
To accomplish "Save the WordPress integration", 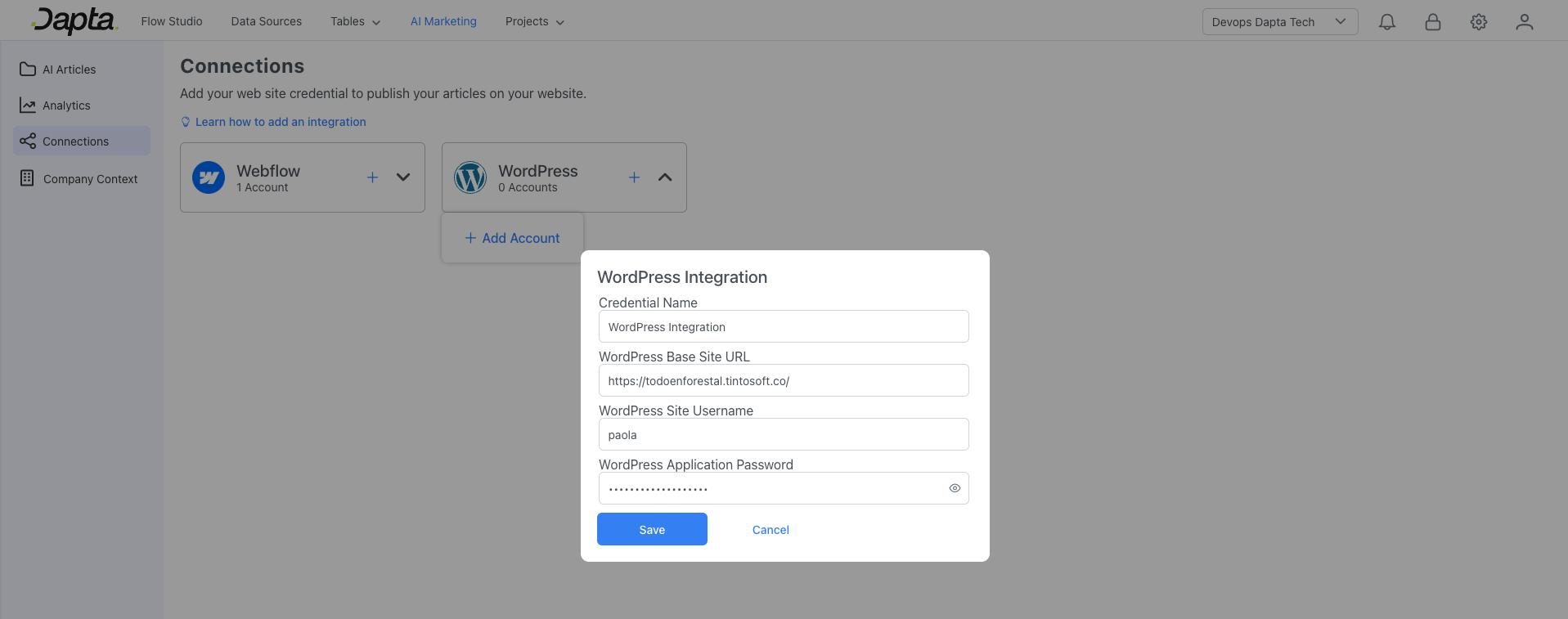I will [x=652, y=530].
